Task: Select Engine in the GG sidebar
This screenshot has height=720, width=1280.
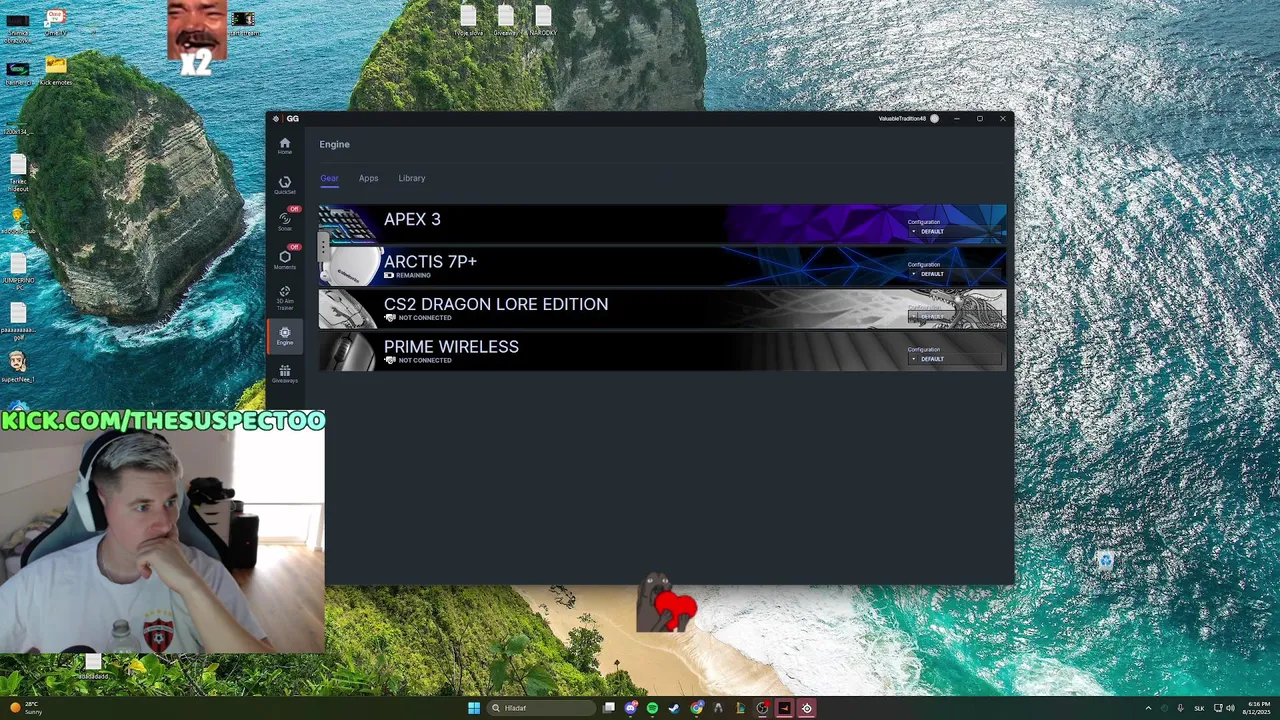Action: click(285, 336)
